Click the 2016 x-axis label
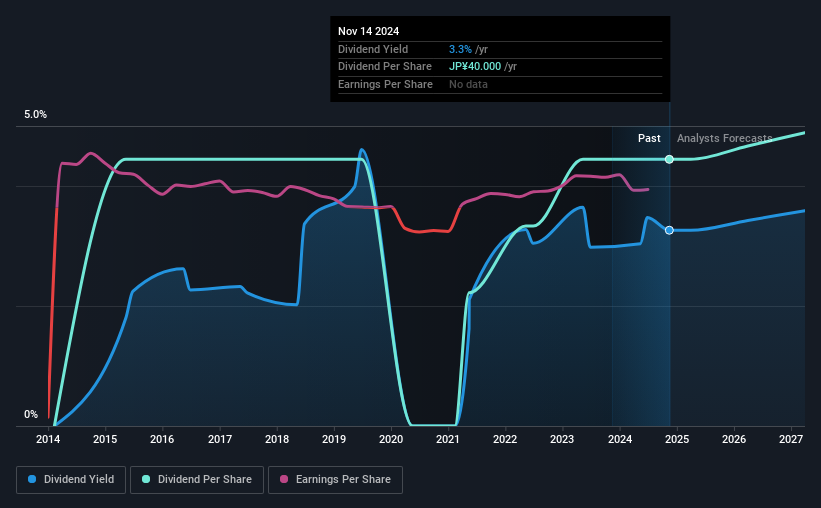Screen dimensions: 821x508 [x=162, y=439]
